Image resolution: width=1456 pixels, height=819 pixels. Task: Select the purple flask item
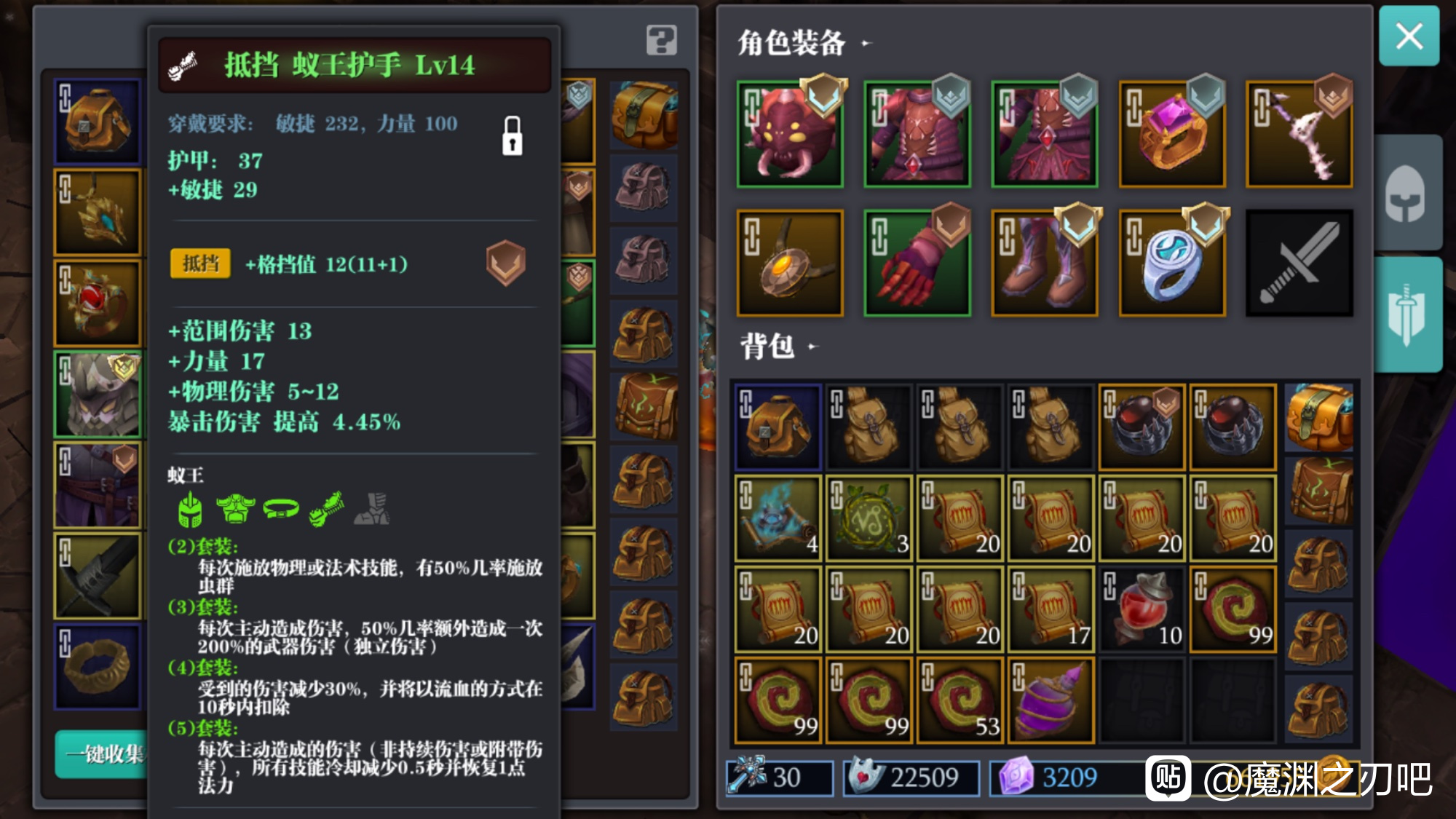pos(1051,700)
